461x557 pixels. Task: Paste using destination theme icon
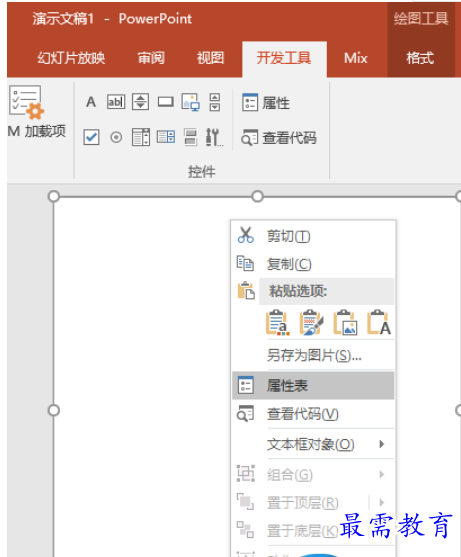click(277, 323)
